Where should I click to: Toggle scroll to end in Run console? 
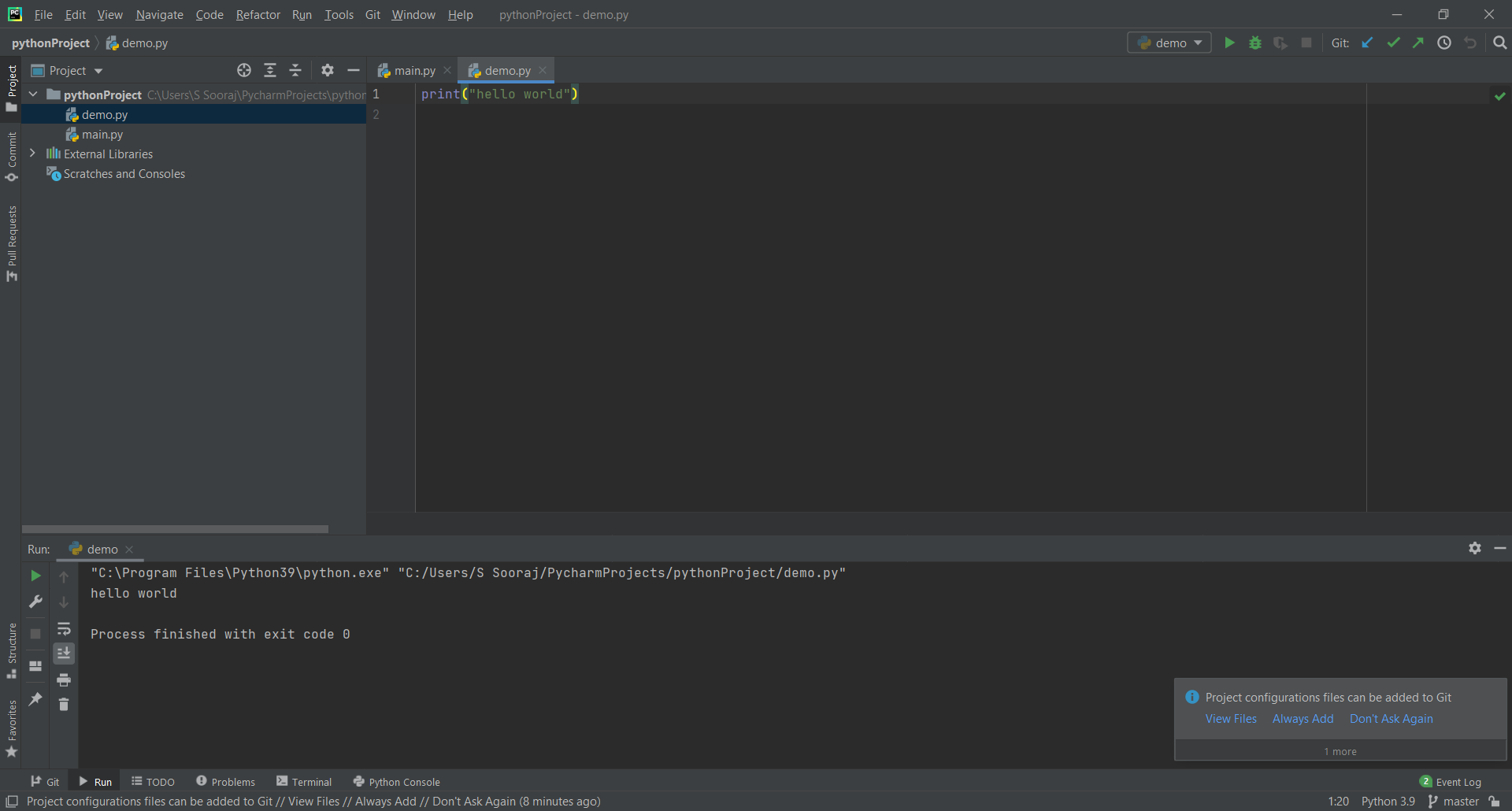point(64,654)
